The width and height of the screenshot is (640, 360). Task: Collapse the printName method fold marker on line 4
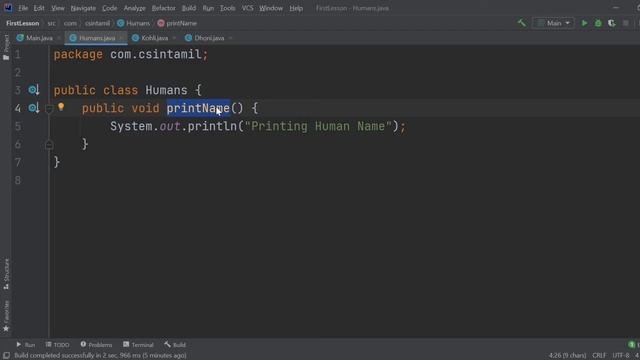pos(49,109)
